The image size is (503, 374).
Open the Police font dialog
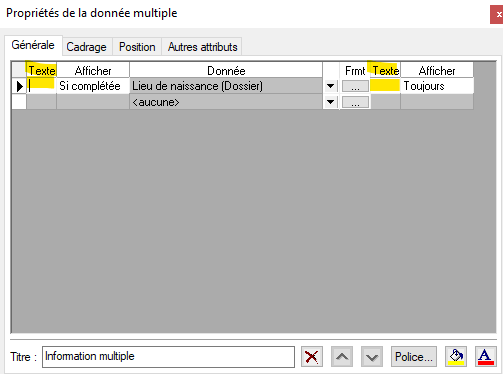(414, 357)
